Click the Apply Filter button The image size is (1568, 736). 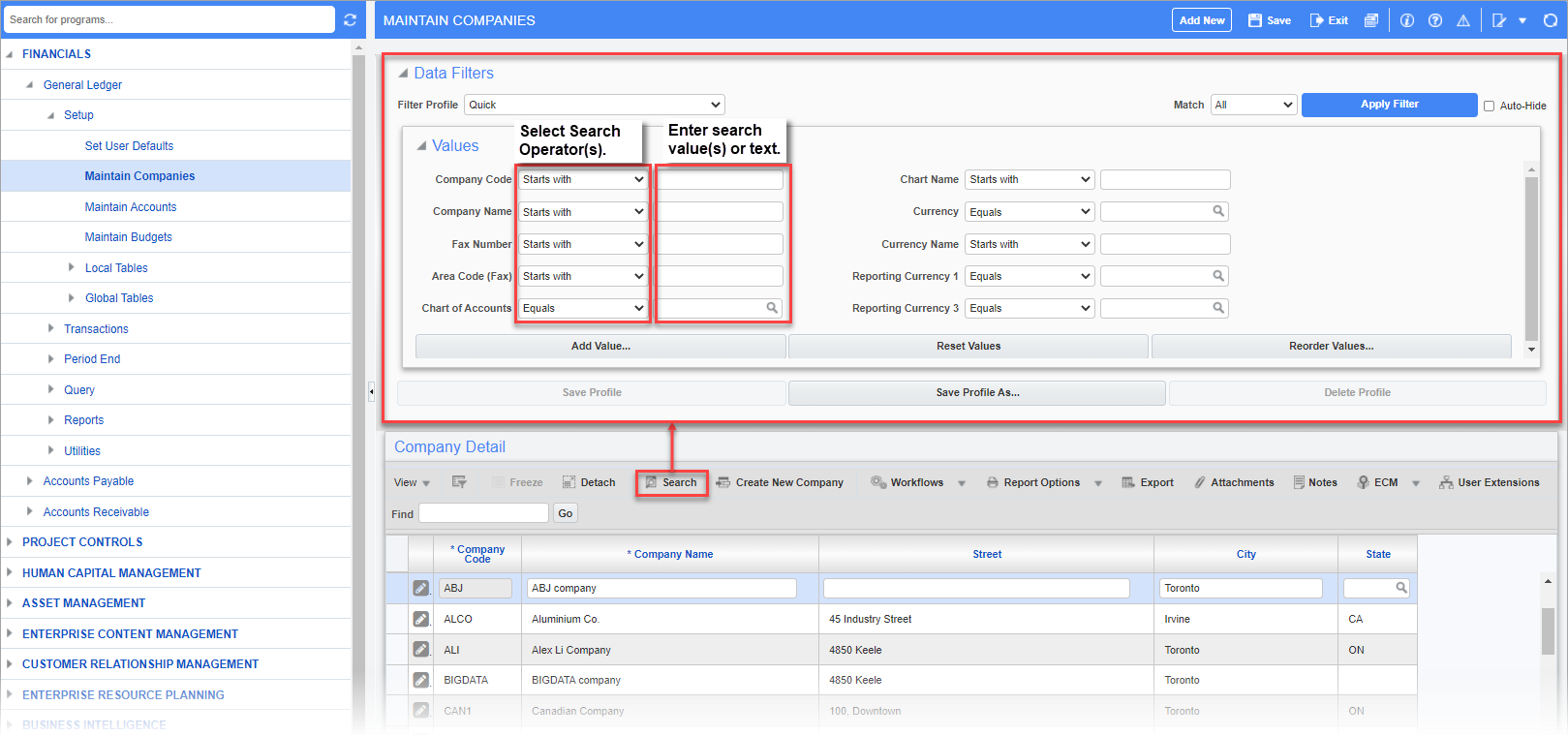coord(1389,105)
